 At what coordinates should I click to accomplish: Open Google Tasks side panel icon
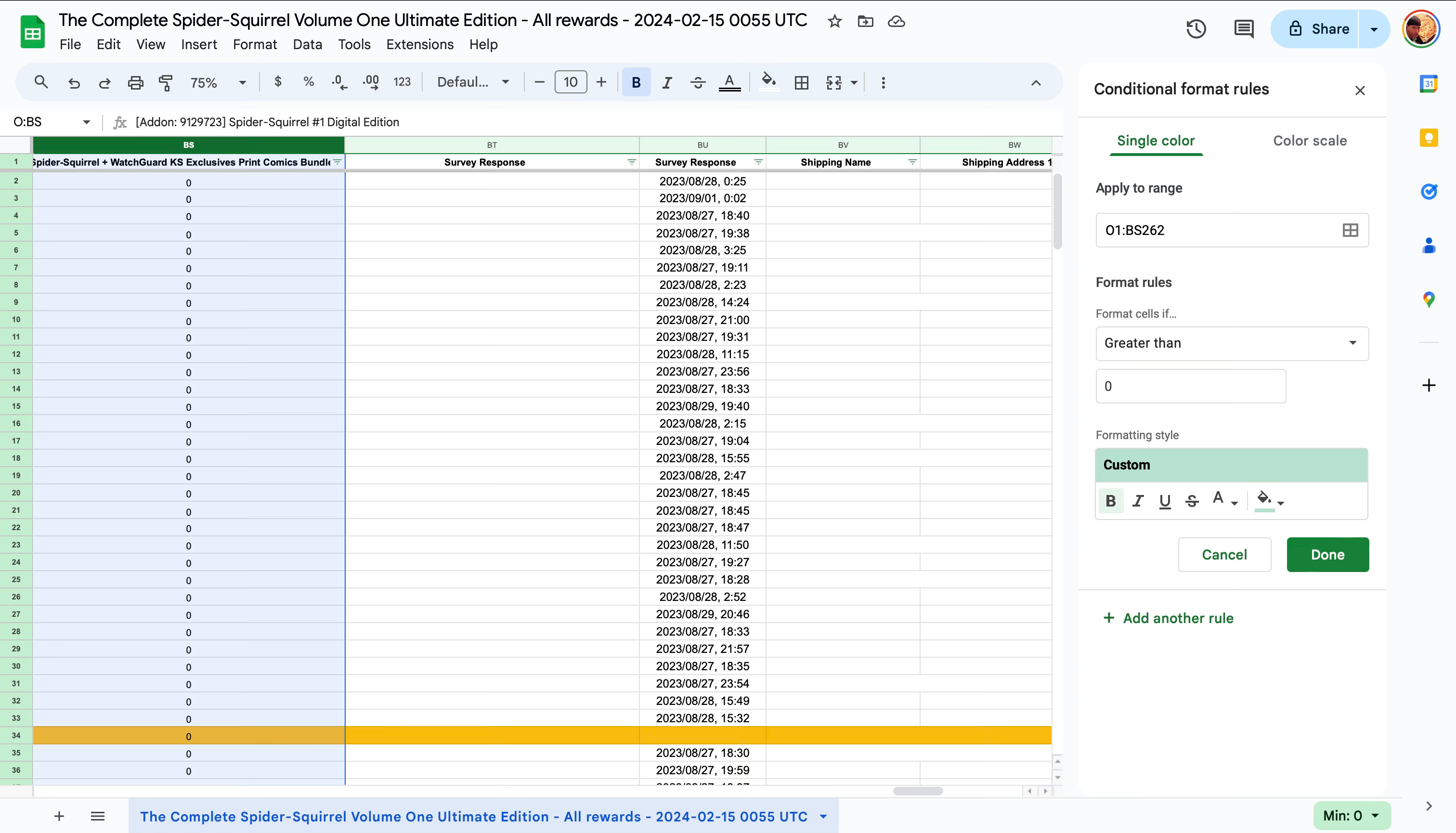pos(1429,191)
